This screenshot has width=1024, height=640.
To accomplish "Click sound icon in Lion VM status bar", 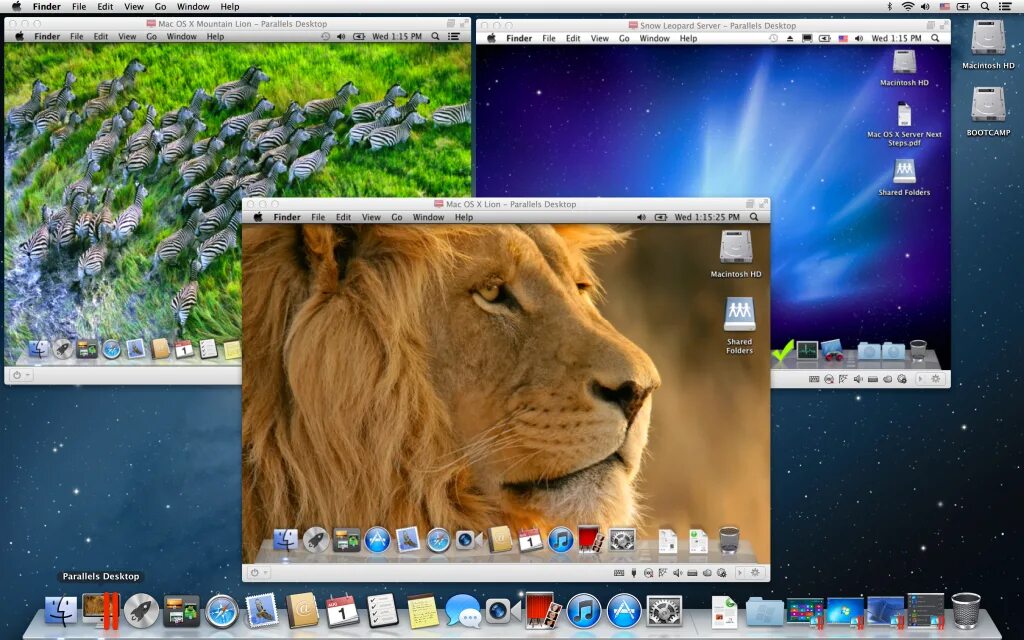I will click(x=677, y=573).
